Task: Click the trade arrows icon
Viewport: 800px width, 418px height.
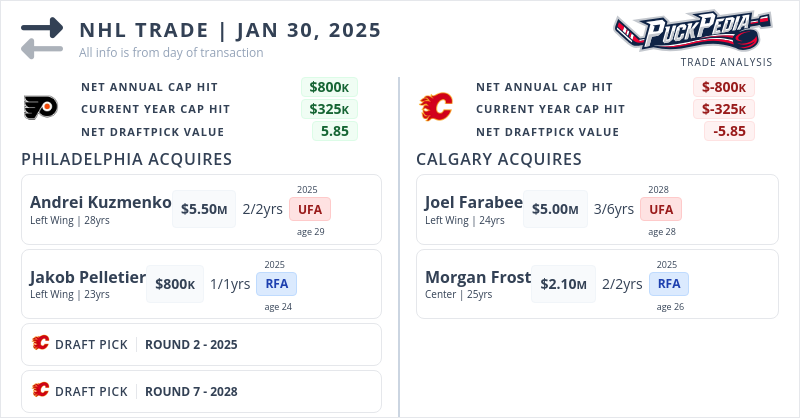Action: pyautogui.click(x=42, y=37)
